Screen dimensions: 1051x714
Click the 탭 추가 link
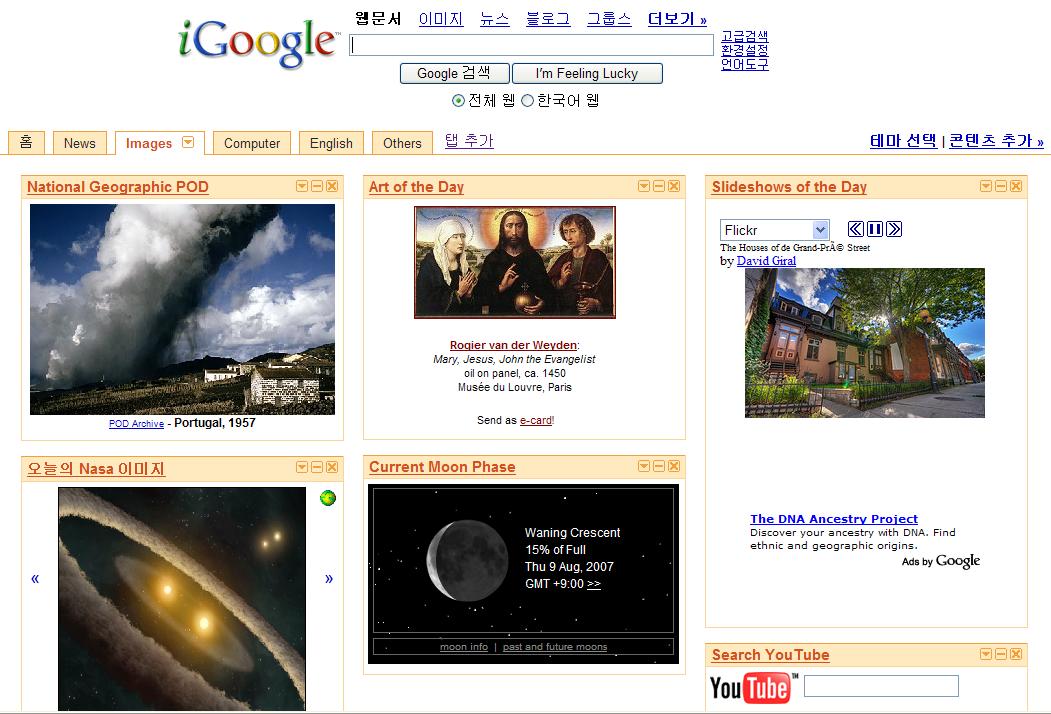pos(469,141)
